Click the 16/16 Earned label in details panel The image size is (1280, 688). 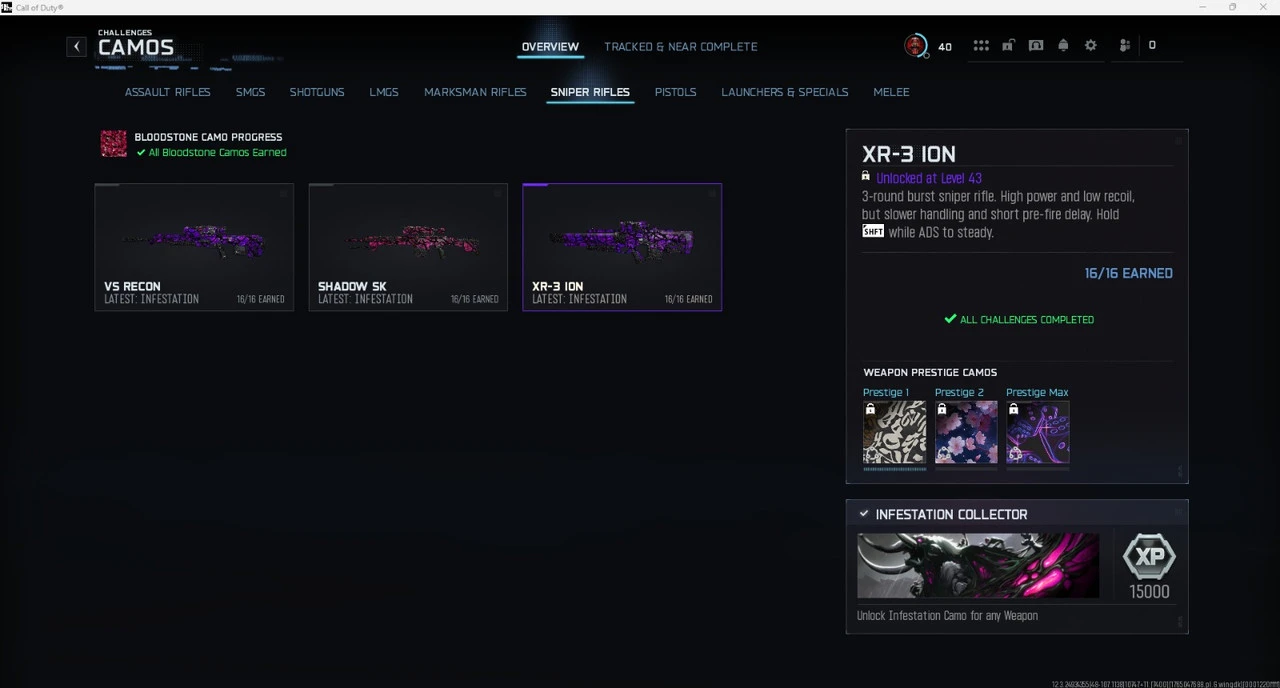coord(1128,273)
